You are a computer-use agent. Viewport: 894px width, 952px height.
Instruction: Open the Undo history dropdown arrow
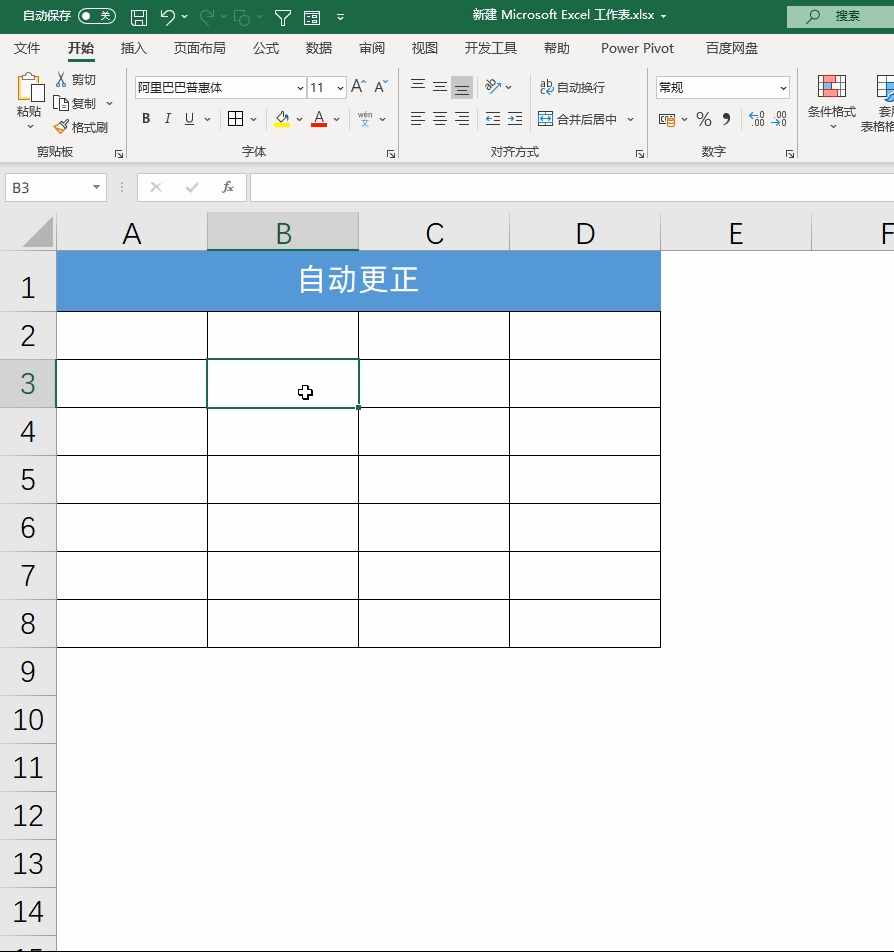click(x=184, y=17)
